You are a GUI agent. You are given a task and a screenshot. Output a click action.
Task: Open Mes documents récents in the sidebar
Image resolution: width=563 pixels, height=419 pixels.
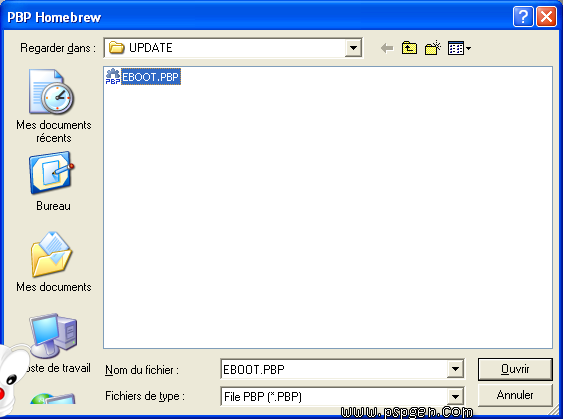tap(53, 106)
